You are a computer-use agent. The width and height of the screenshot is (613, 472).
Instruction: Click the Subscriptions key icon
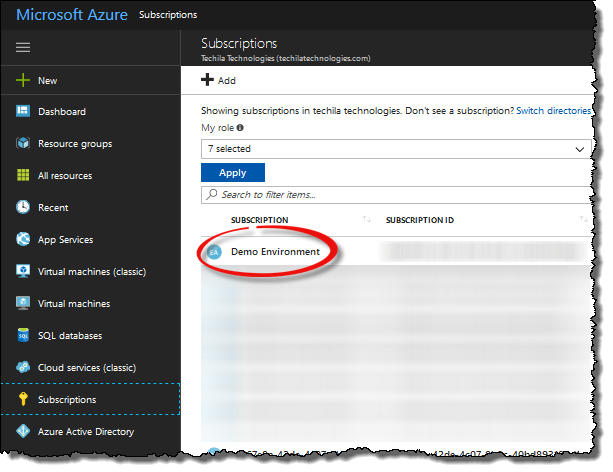pos(23,399)
